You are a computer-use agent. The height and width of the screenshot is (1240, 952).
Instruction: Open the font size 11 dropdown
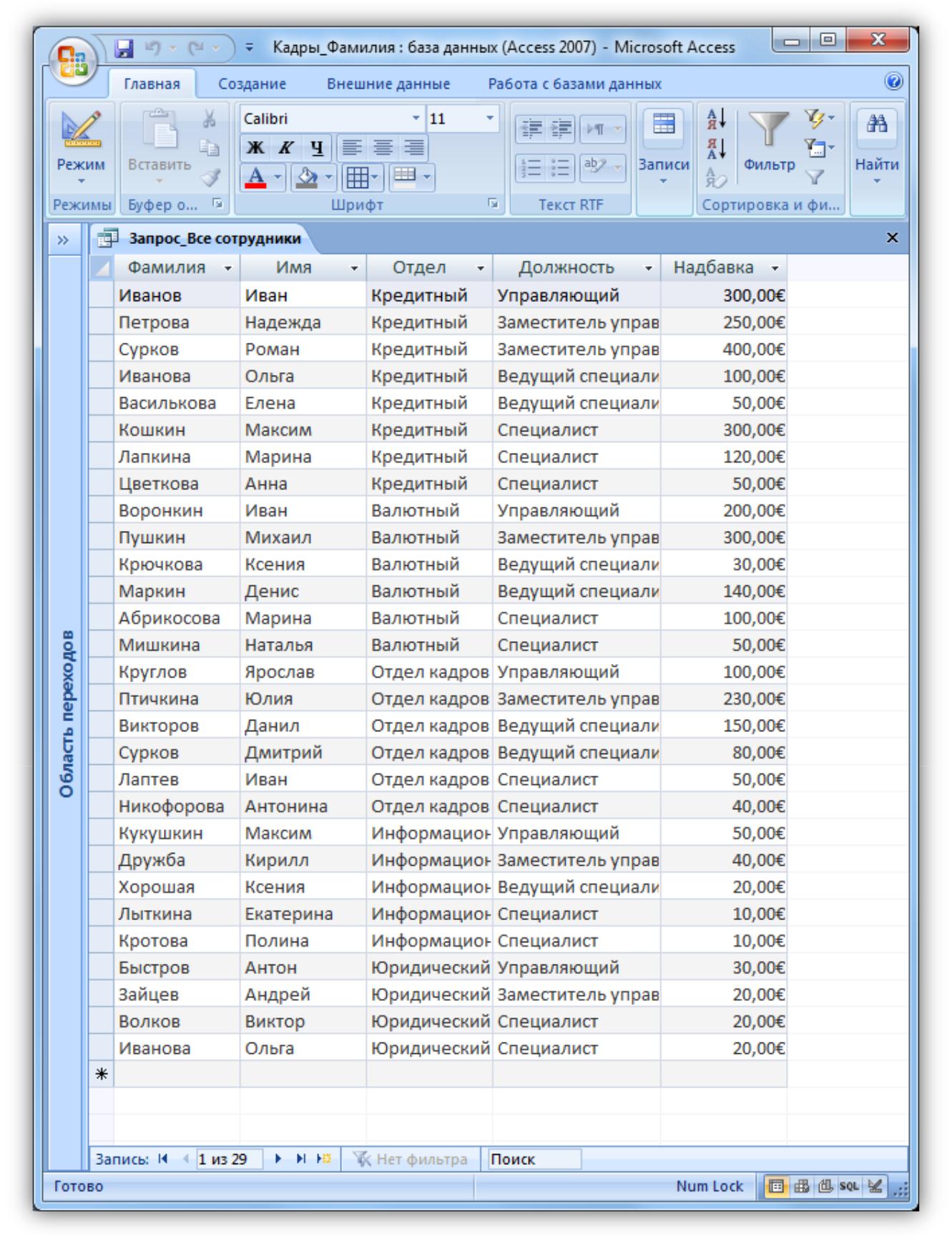point(490,118)
